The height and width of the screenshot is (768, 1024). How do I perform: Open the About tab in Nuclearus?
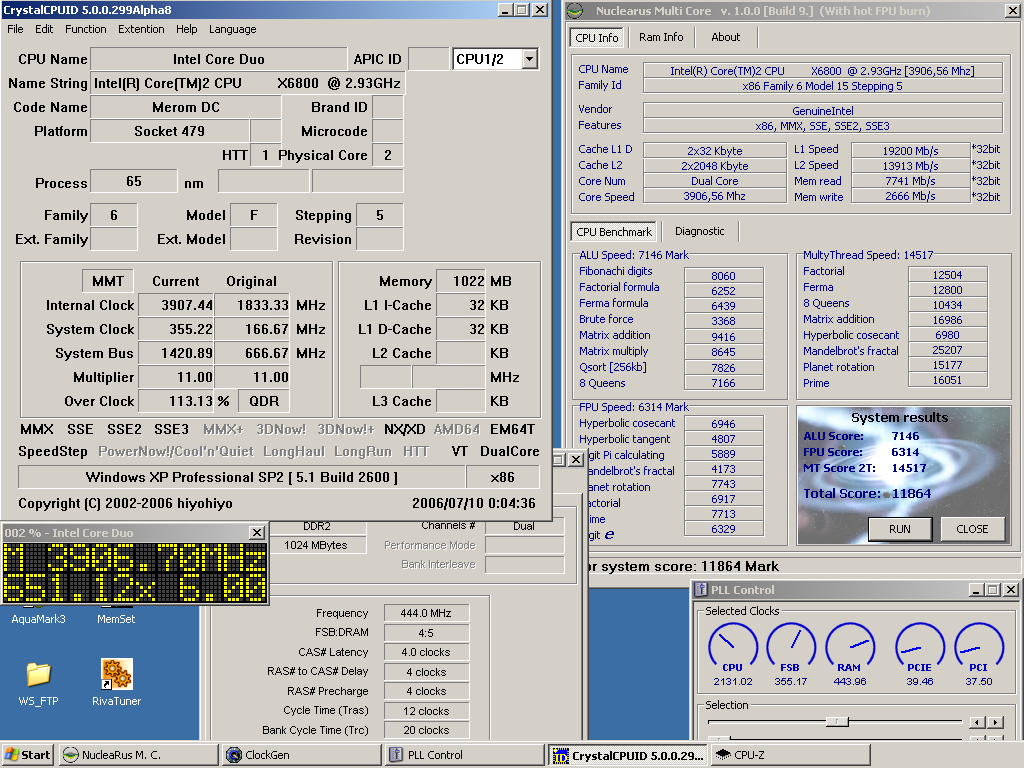pyautogui.click(x=726, y=37)
